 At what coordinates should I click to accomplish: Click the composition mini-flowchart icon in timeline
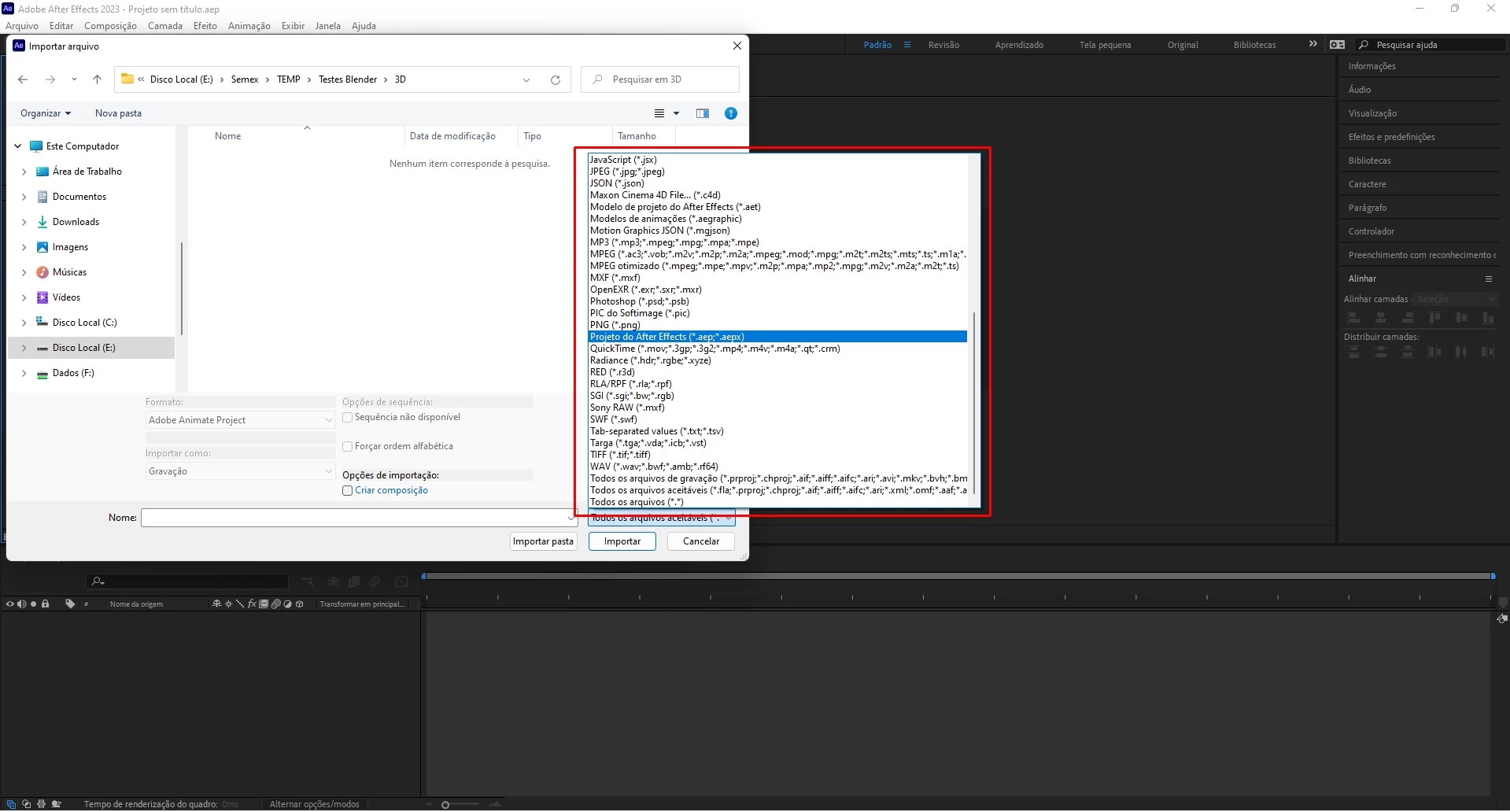point(308,581)
